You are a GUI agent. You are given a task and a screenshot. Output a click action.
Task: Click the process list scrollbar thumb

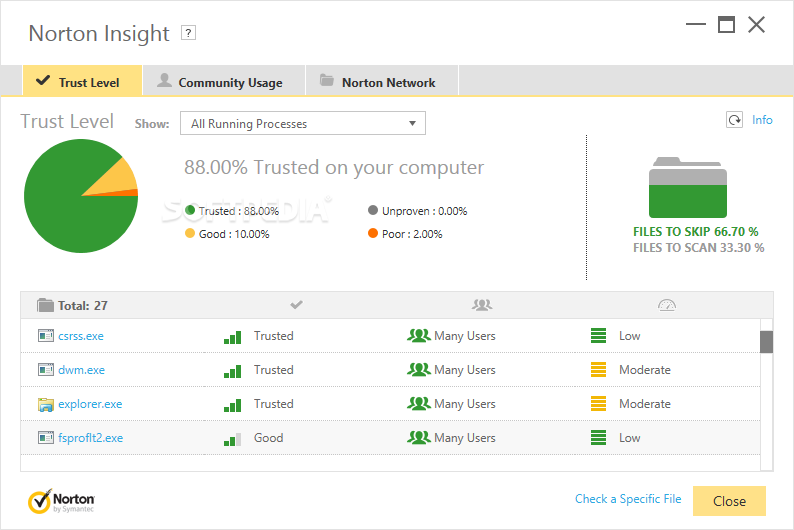767,342
